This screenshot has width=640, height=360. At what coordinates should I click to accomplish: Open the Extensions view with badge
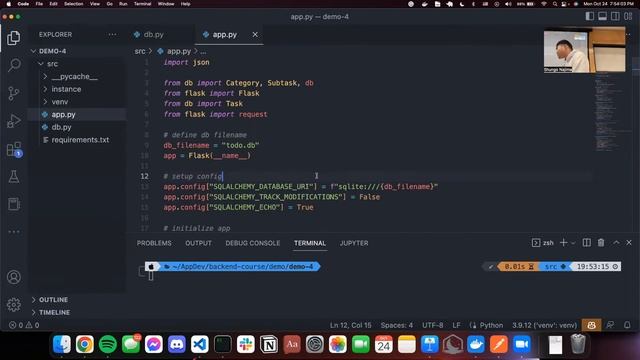[14, 149]
